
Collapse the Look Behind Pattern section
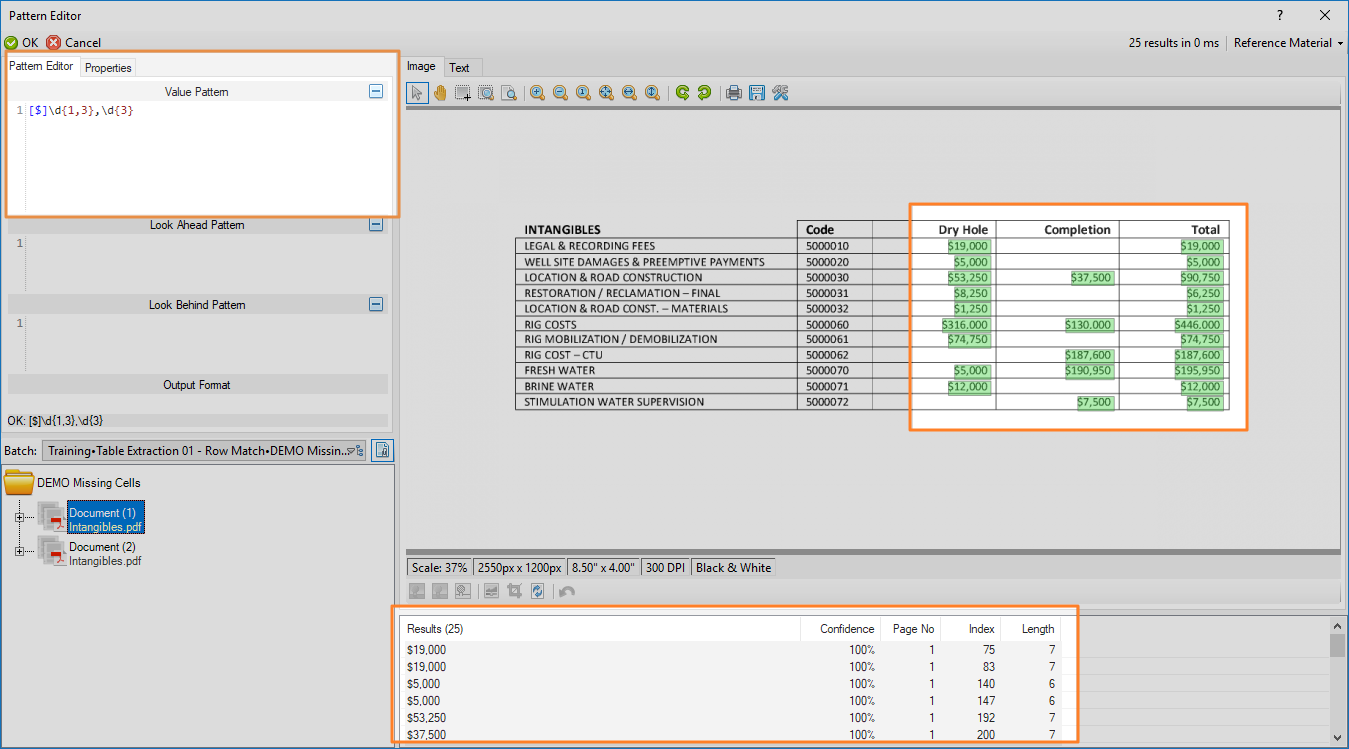376,305
